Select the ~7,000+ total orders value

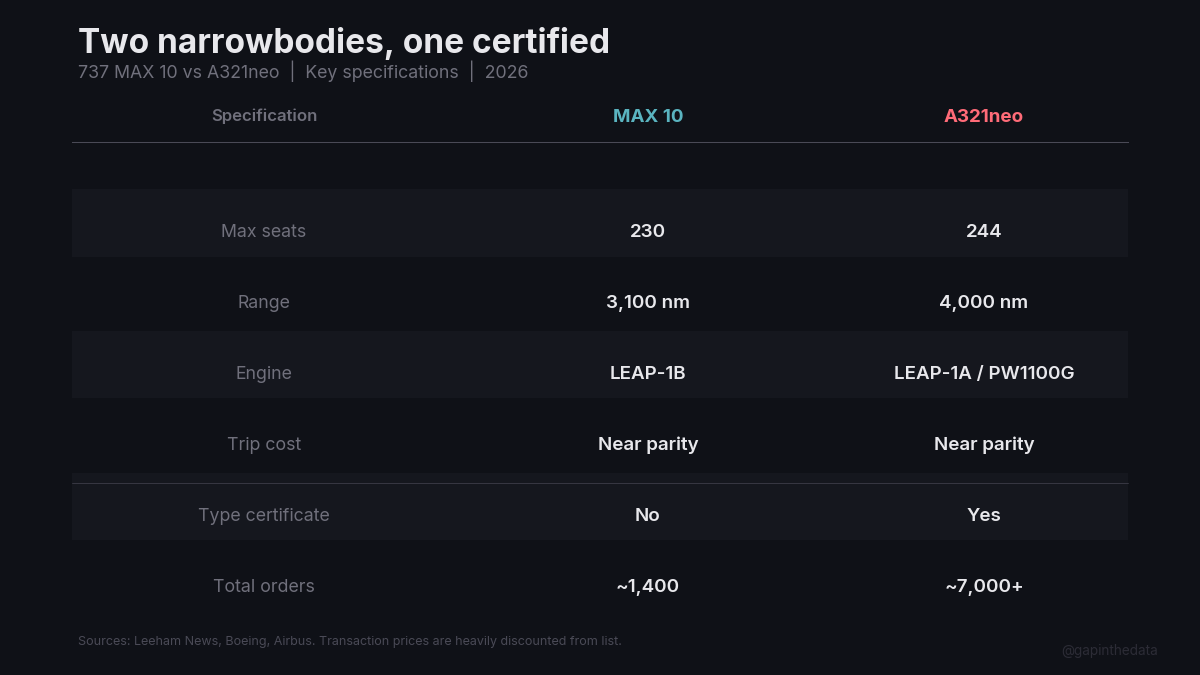[983, 586]
